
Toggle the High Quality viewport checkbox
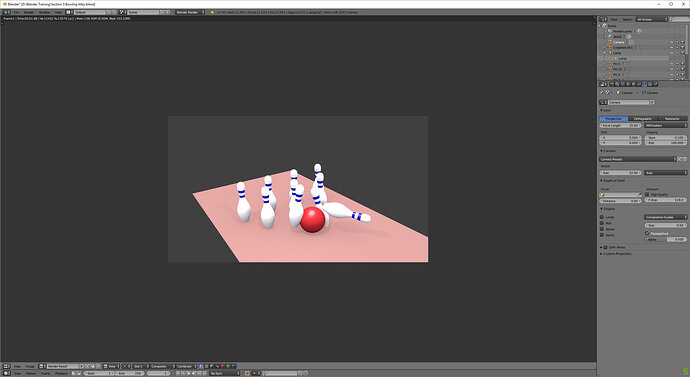[647, 194]
